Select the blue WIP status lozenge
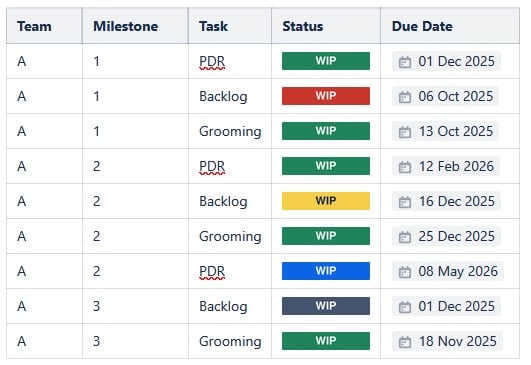The image size is (531, 365). pyautogui.click(x=326, y=271)
